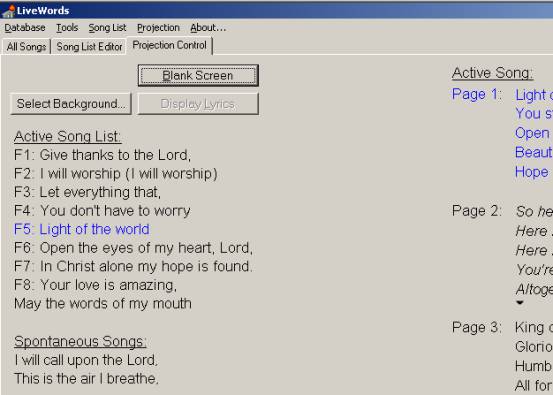Screen dimensions: 553x395
Task: Select song May the words of my mouth
Action: [103, 304]
